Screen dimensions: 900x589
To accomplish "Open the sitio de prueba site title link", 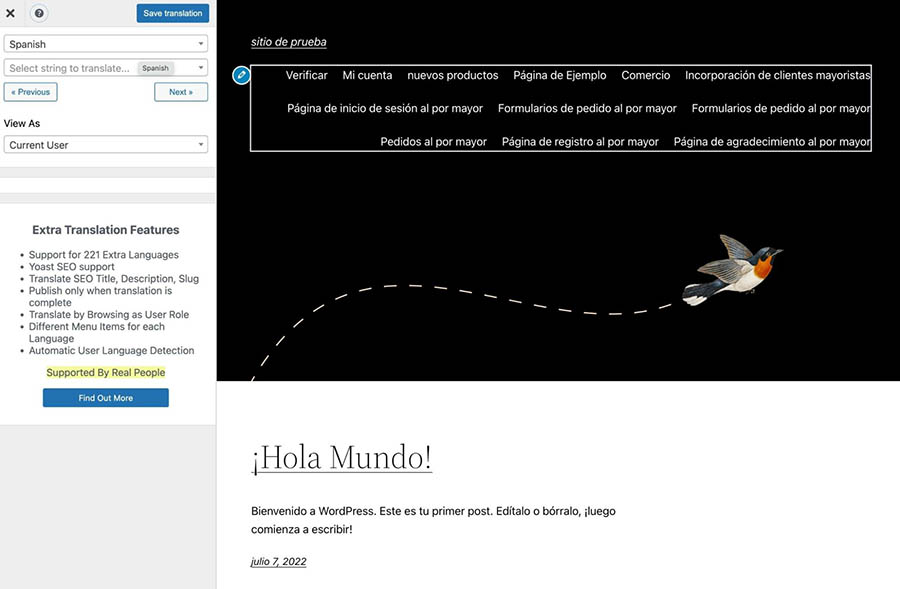I will point(288,42).
